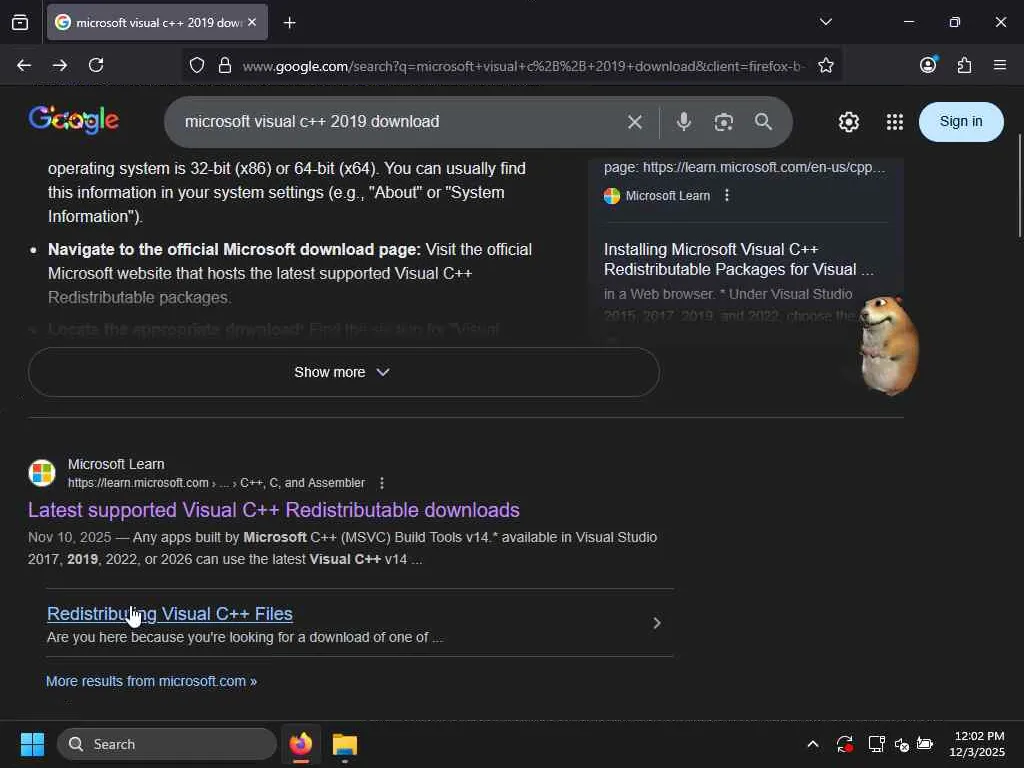Click the page vertical scrollbar thumb
This screenshot has height=768, width=1024.
[x=1019, y=186]
